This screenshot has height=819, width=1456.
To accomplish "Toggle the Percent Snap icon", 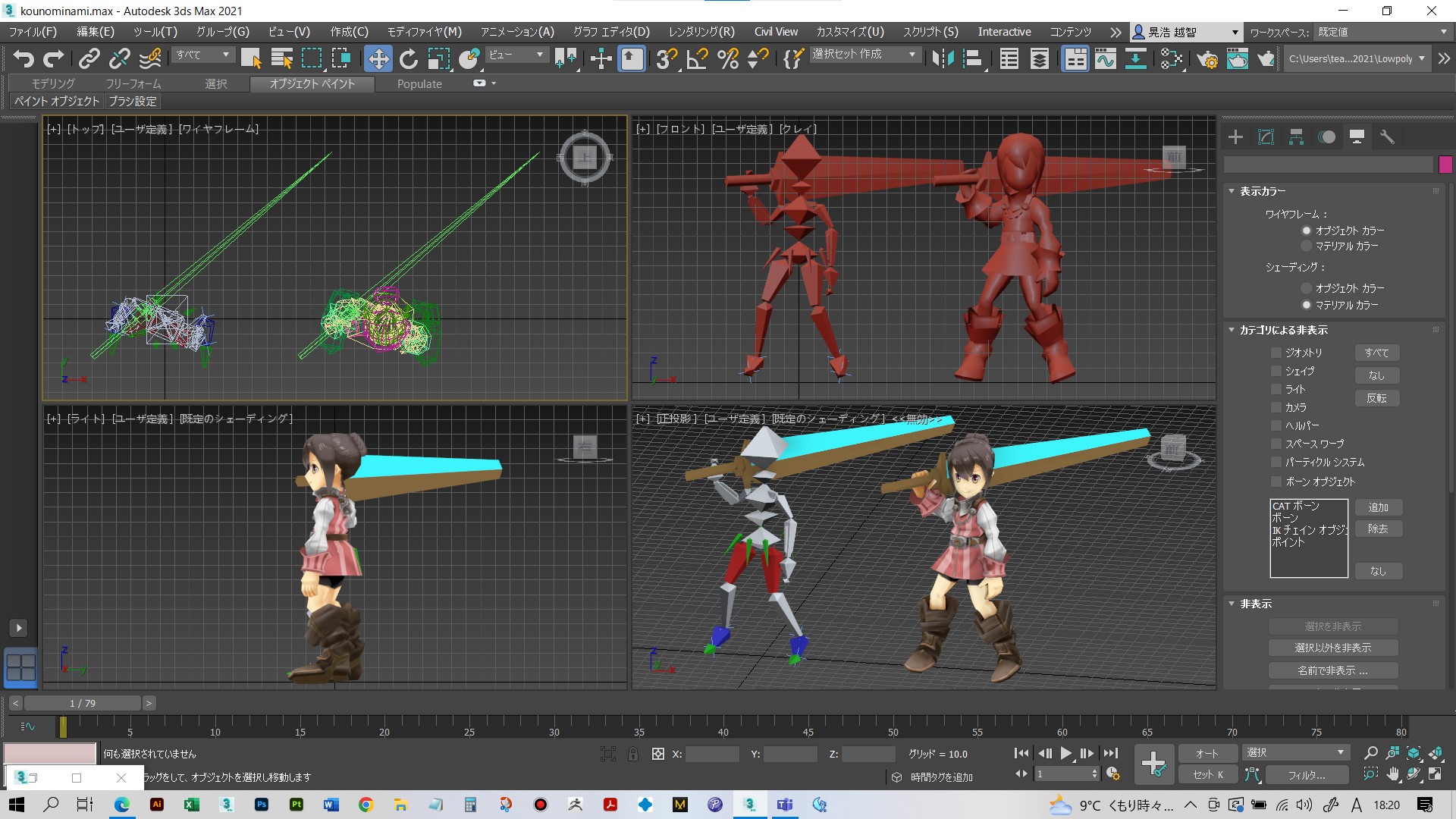I will tap(728, 58).
